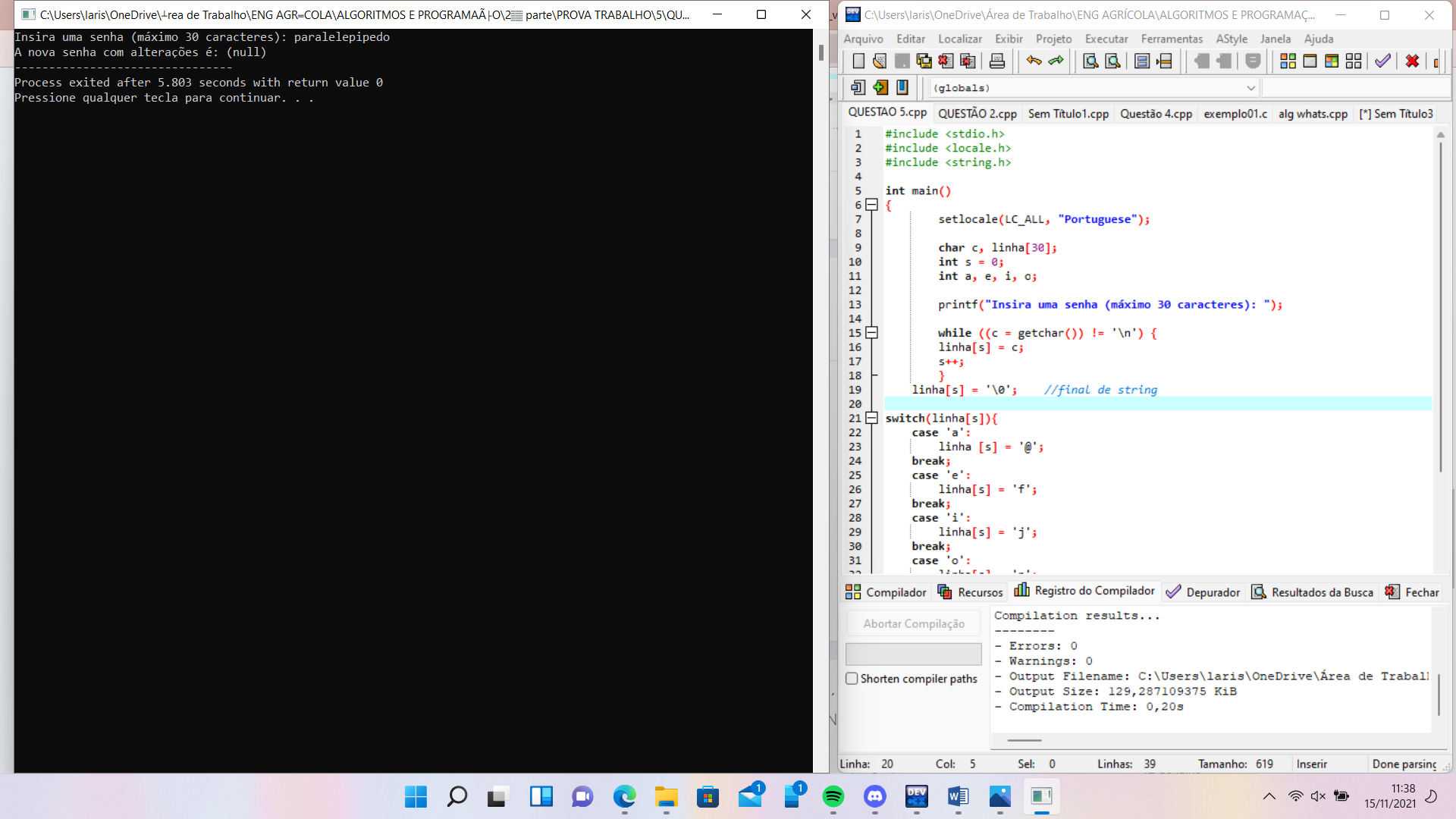1456x819 pixels.
Task: Click the Save All toolbar icon
Action: [924, 61]
